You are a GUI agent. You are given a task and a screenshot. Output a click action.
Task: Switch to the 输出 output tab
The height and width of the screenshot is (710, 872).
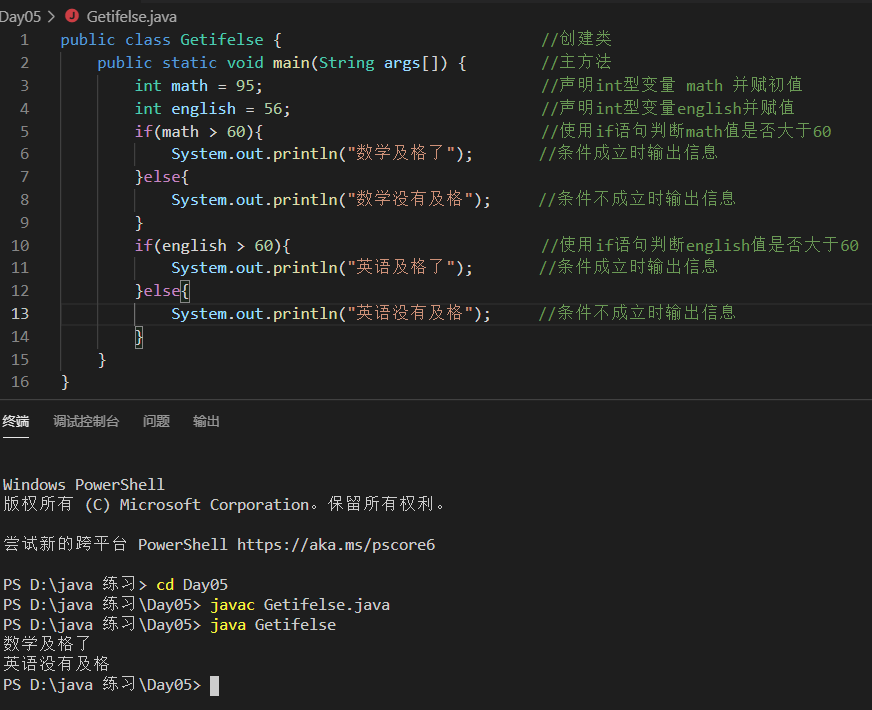pos(206,421)
